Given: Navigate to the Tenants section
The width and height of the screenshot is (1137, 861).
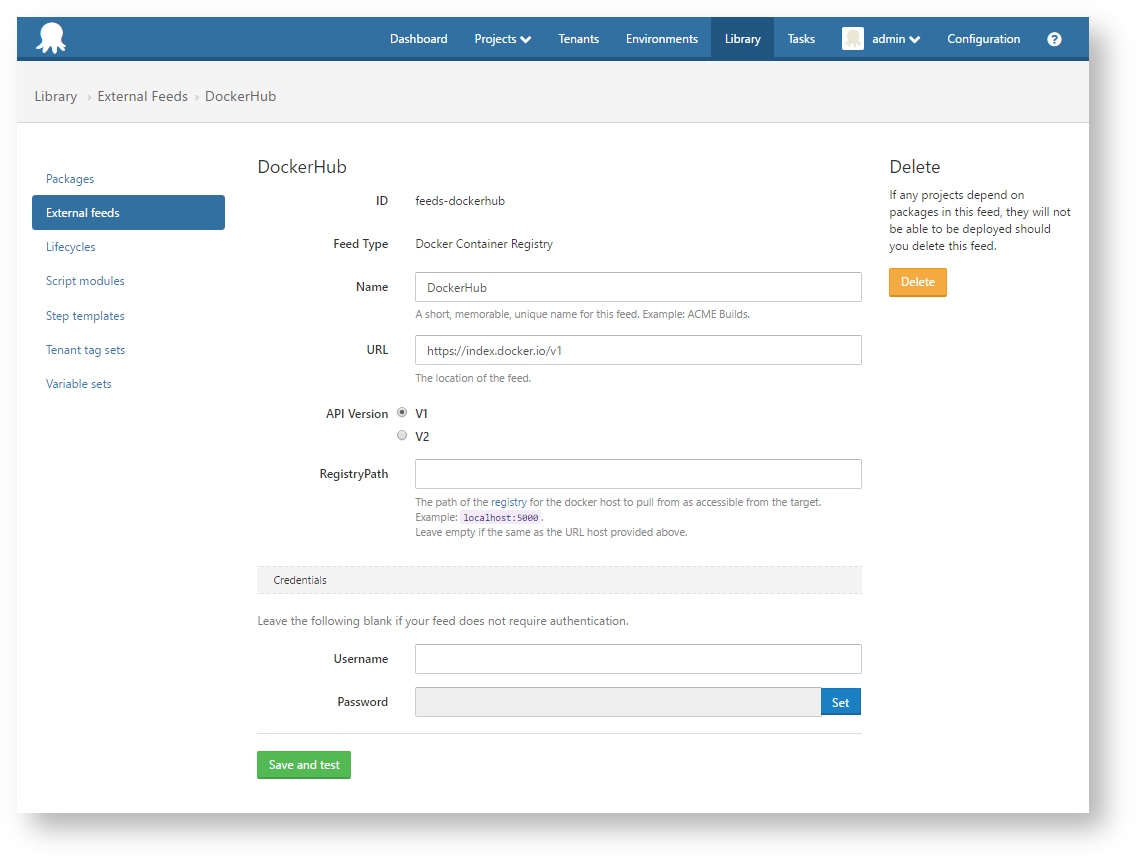Looking at the screenshot, I should click(x=578, y=38).
